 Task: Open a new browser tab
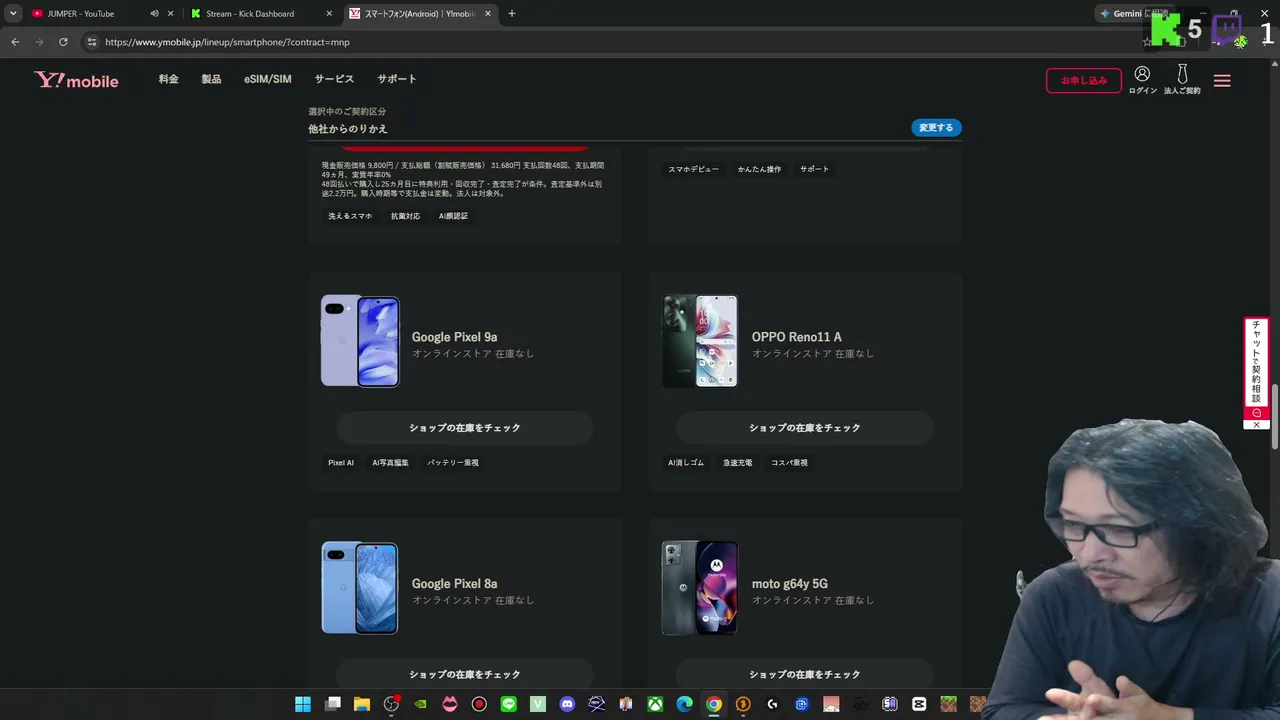pos(512,14)
